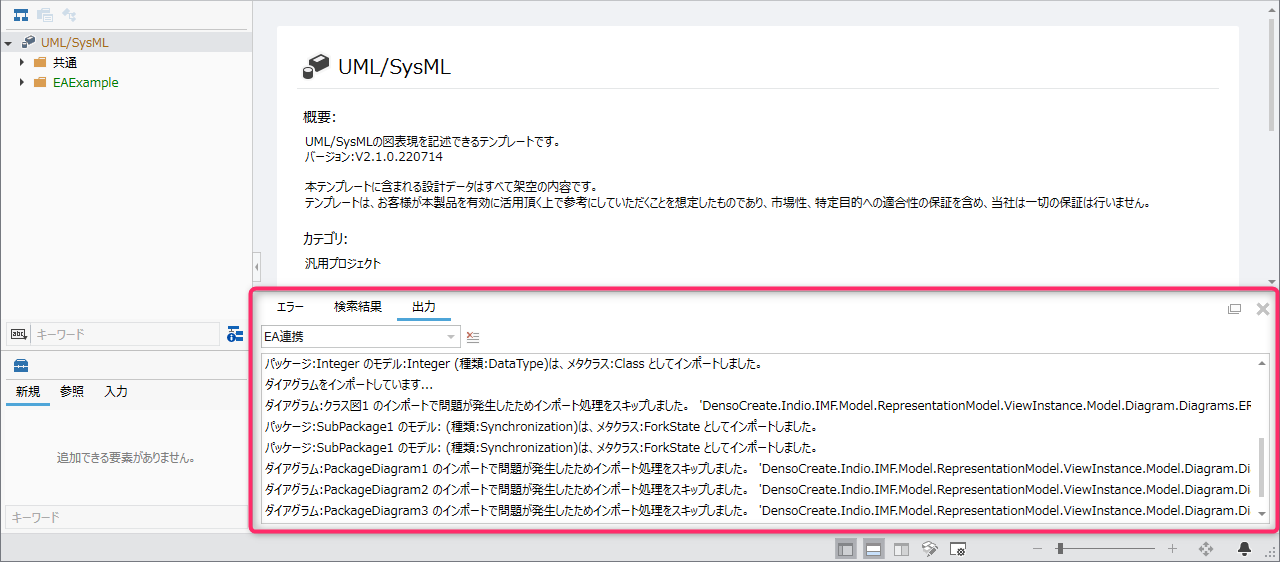The image size is (1280, 562).
Task: Click the grayed document list icon in navigator
Action: [x=45, y=15]
